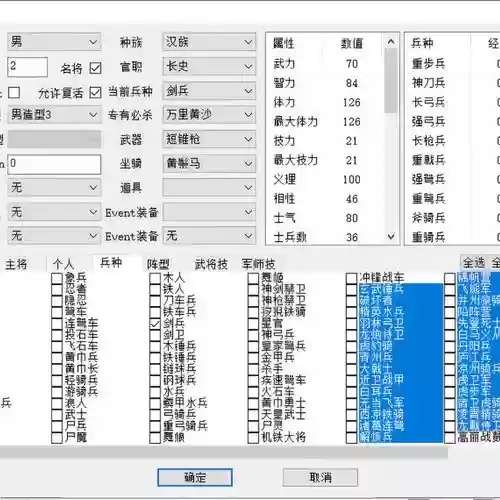Click the 取消 cancel button
The width and height of the screenshot is (500, 500).
point(320,477)
